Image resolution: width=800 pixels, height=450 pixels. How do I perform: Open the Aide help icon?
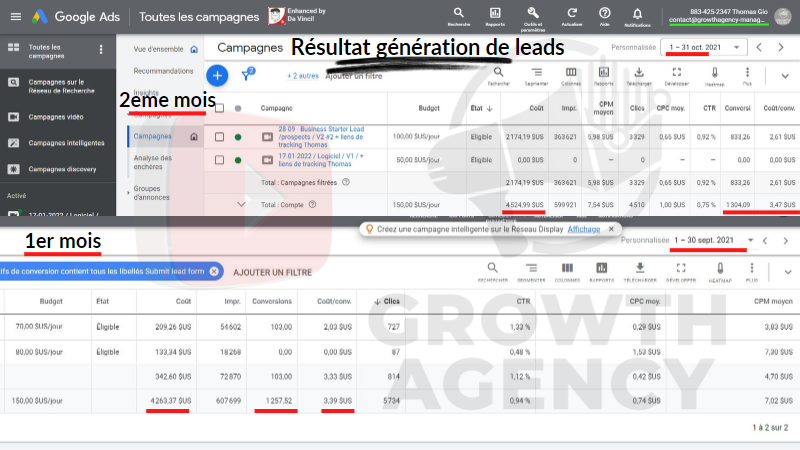click(x=605, y=14)
